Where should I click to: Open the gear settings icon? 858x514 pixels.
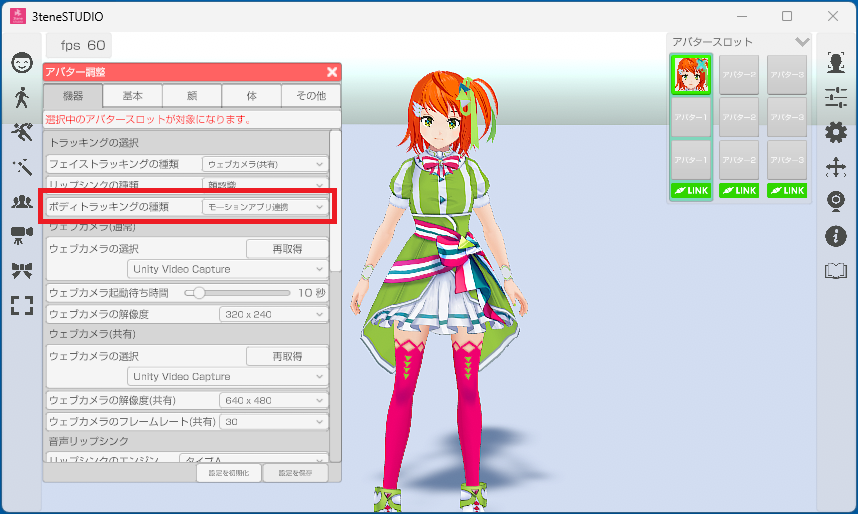[836, 132]
